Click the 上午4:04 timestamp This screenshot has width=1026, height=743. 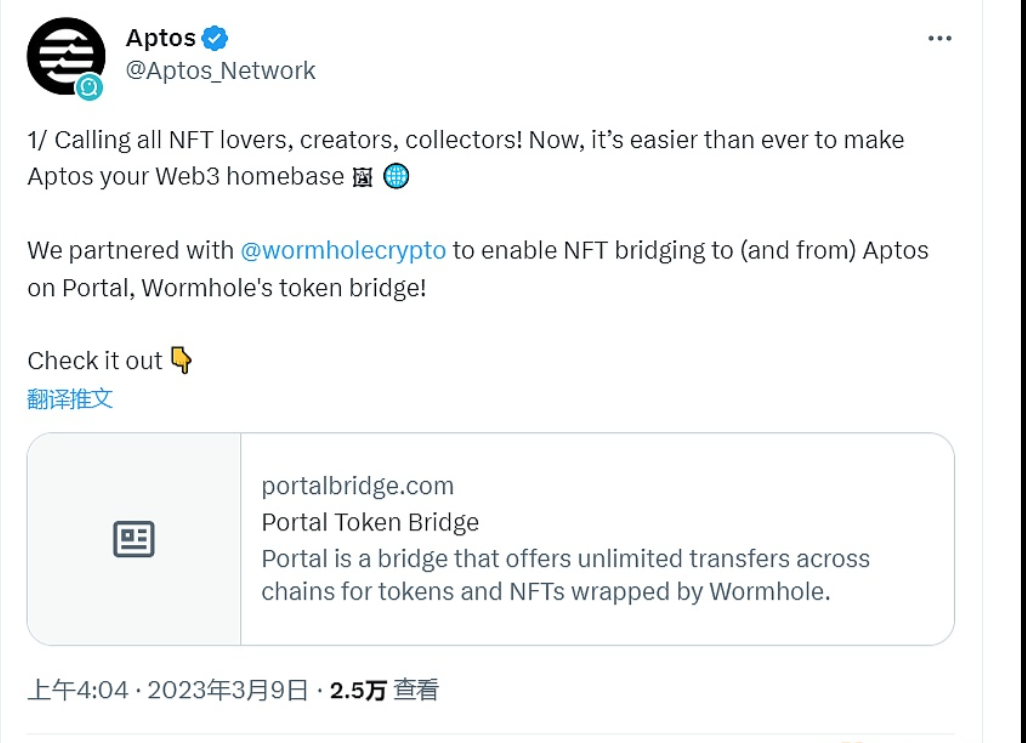tap(77, 690)
